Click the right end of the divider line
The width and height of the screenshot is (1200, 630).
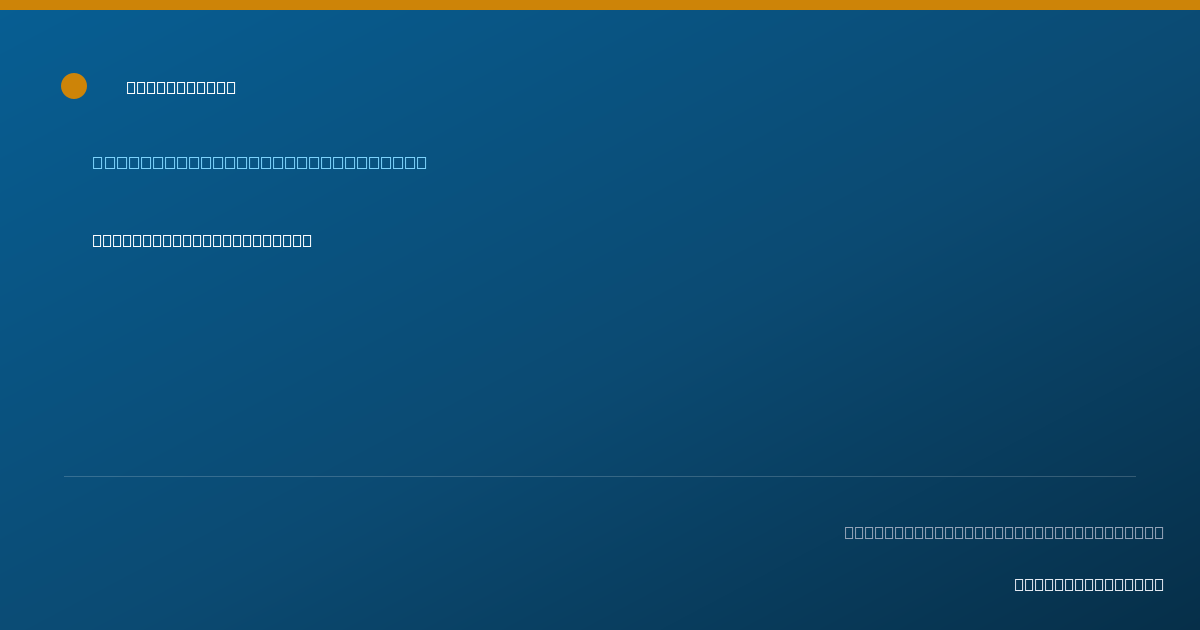coord(1135,476)
